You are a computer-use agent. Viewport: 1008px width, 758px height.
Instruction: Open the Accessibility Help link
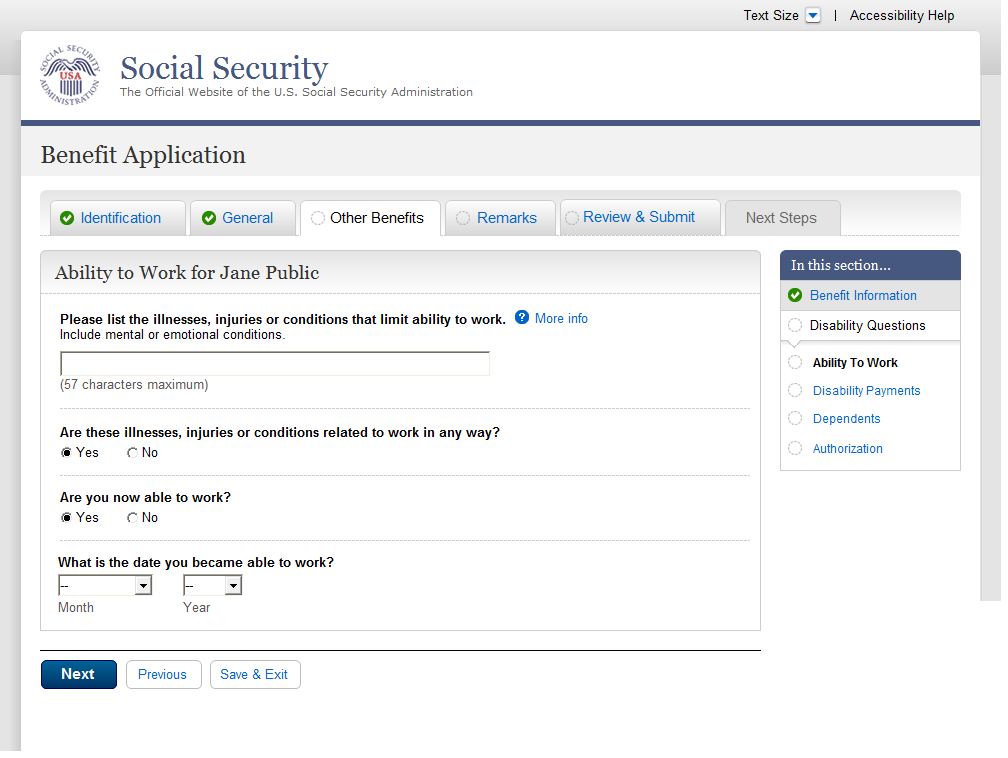tap(901, 15)
